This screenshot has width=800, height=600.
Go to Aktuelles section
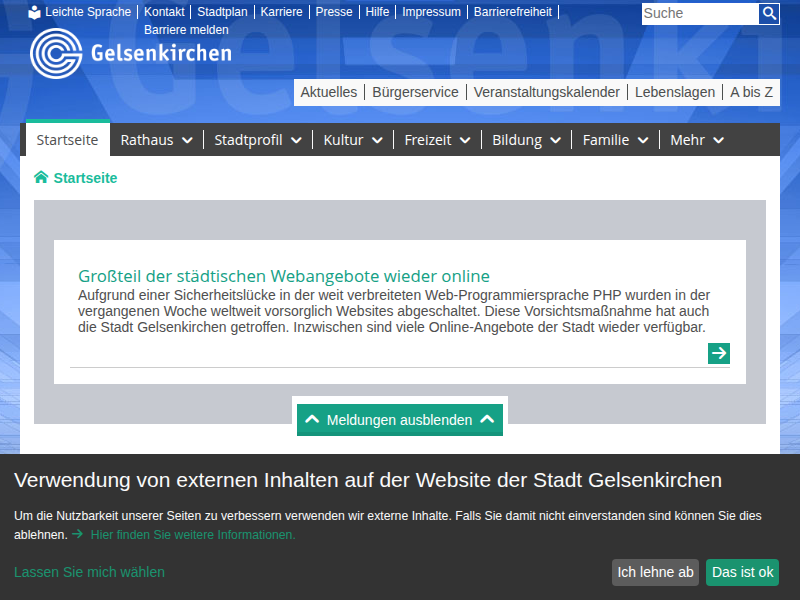point(329,92)
